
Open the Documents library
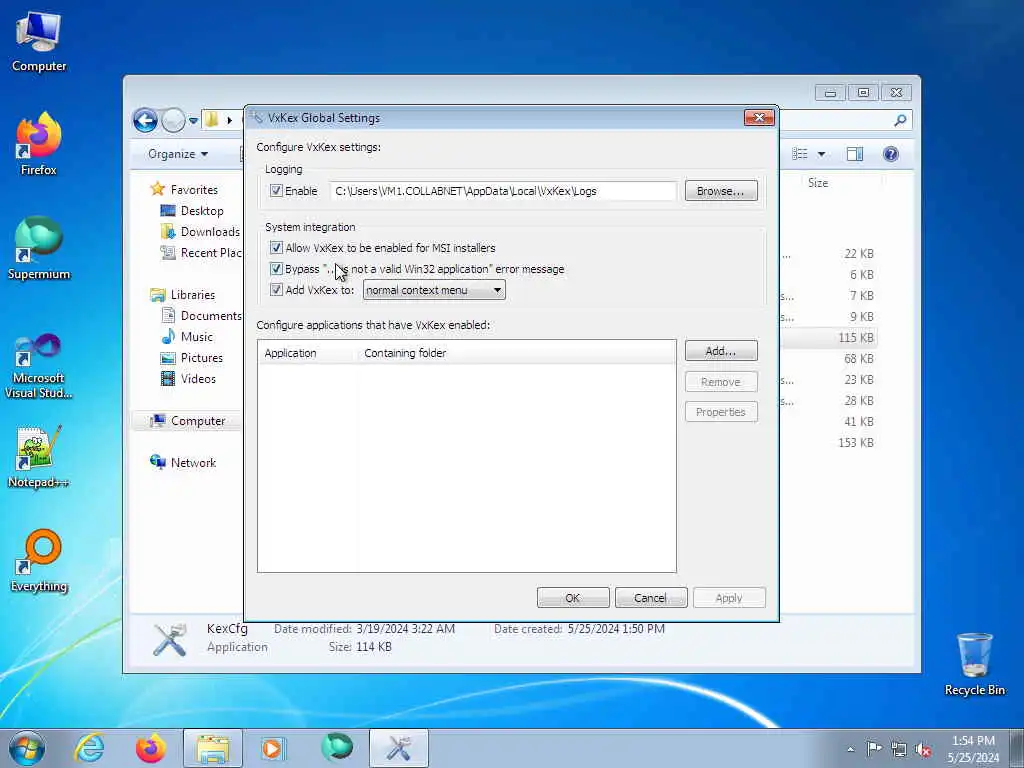click(210, 316)
